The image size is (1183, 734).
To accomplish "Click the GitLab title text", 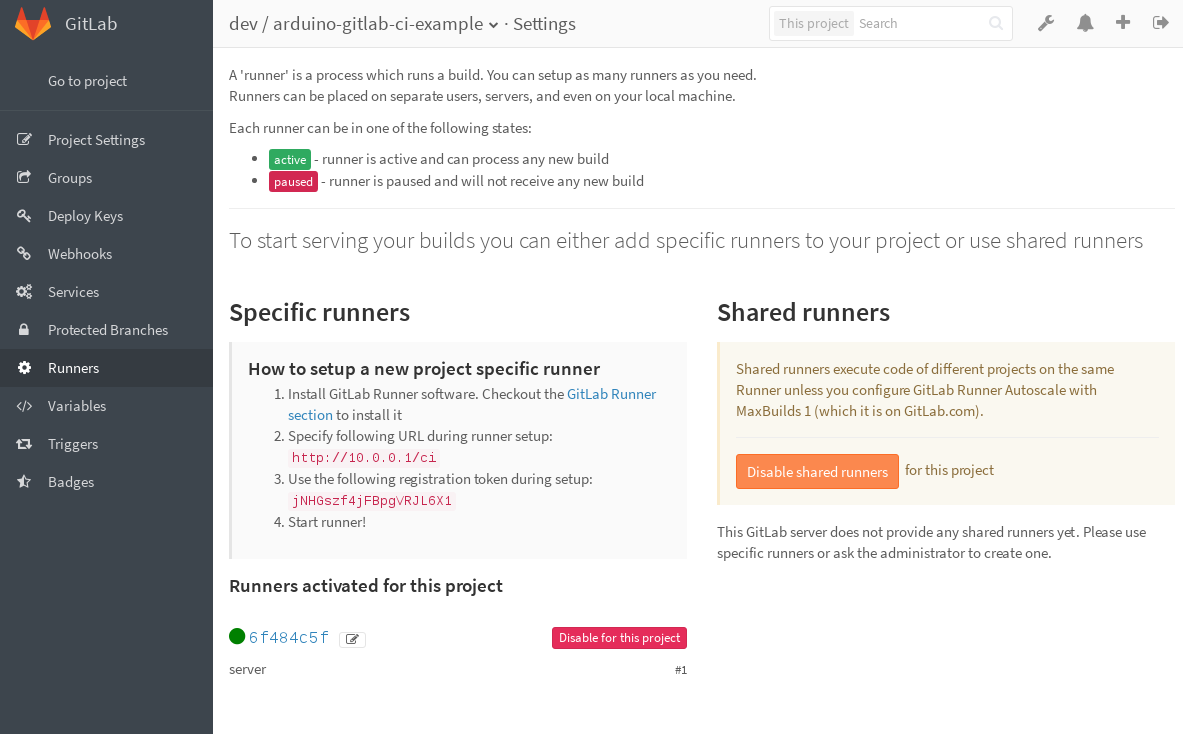I will (91, 23).
